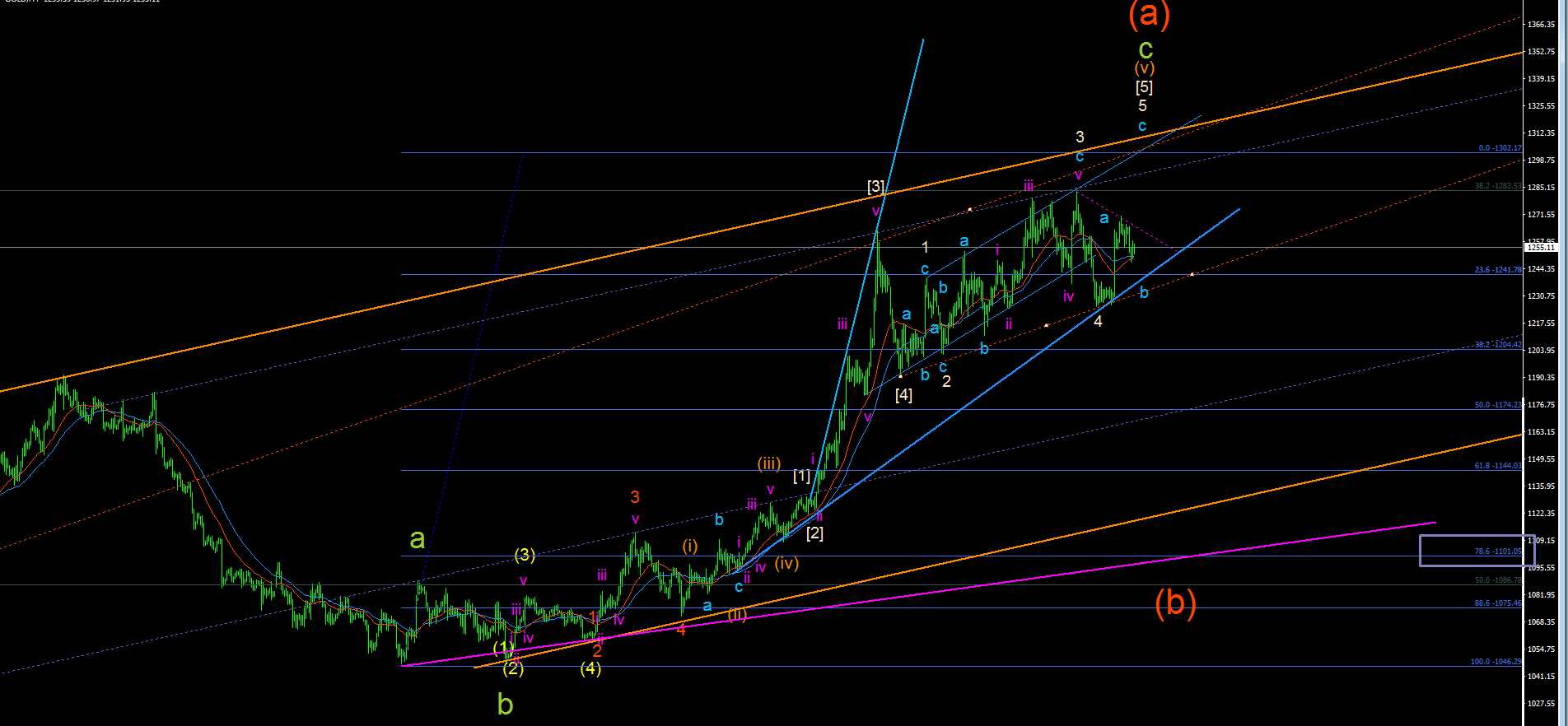
Task: Select the white [4] wave label
Action: [x=903, y=395]
